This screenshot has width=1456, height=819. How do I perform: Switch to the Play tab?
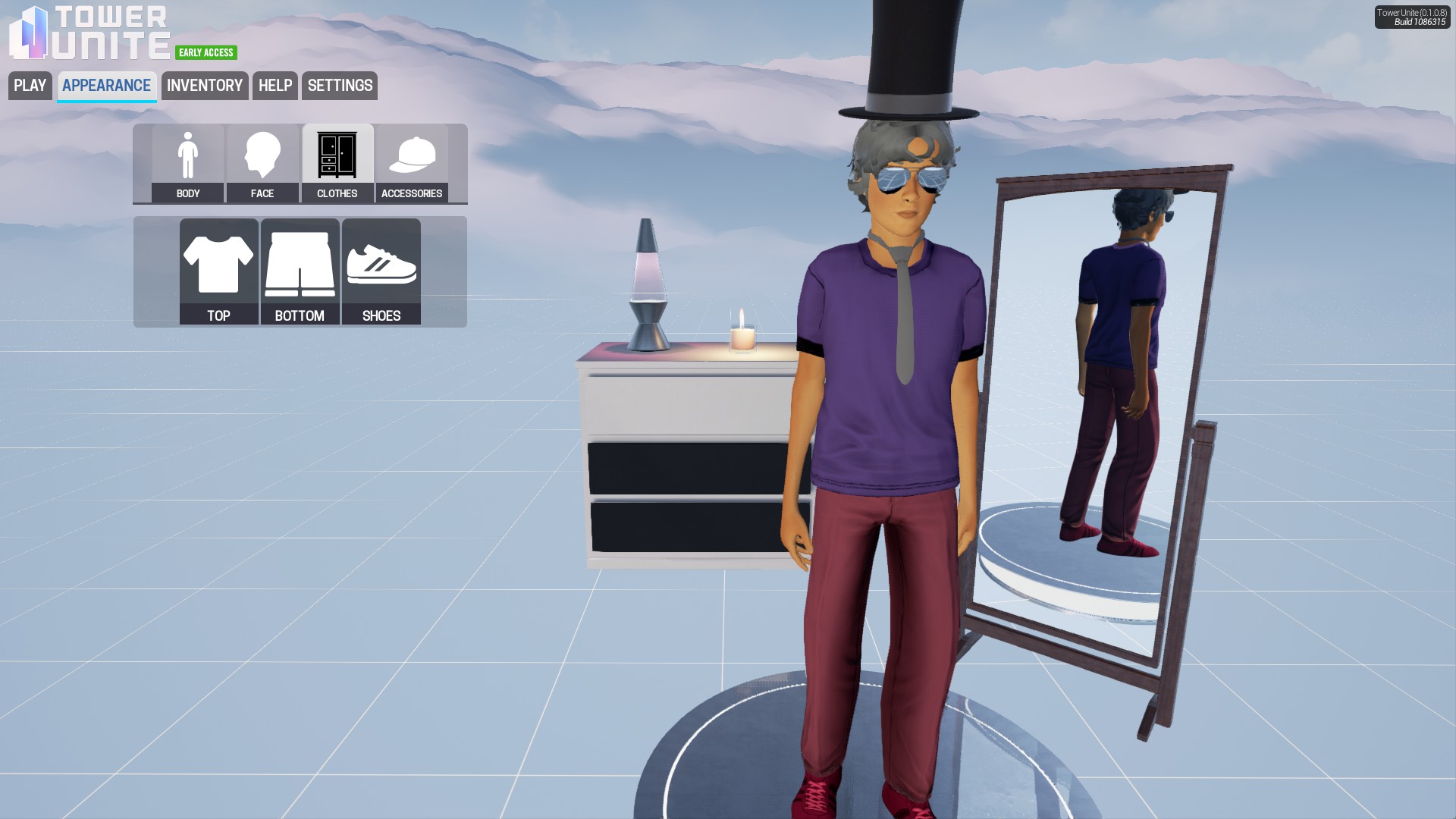tap(30, 86)
